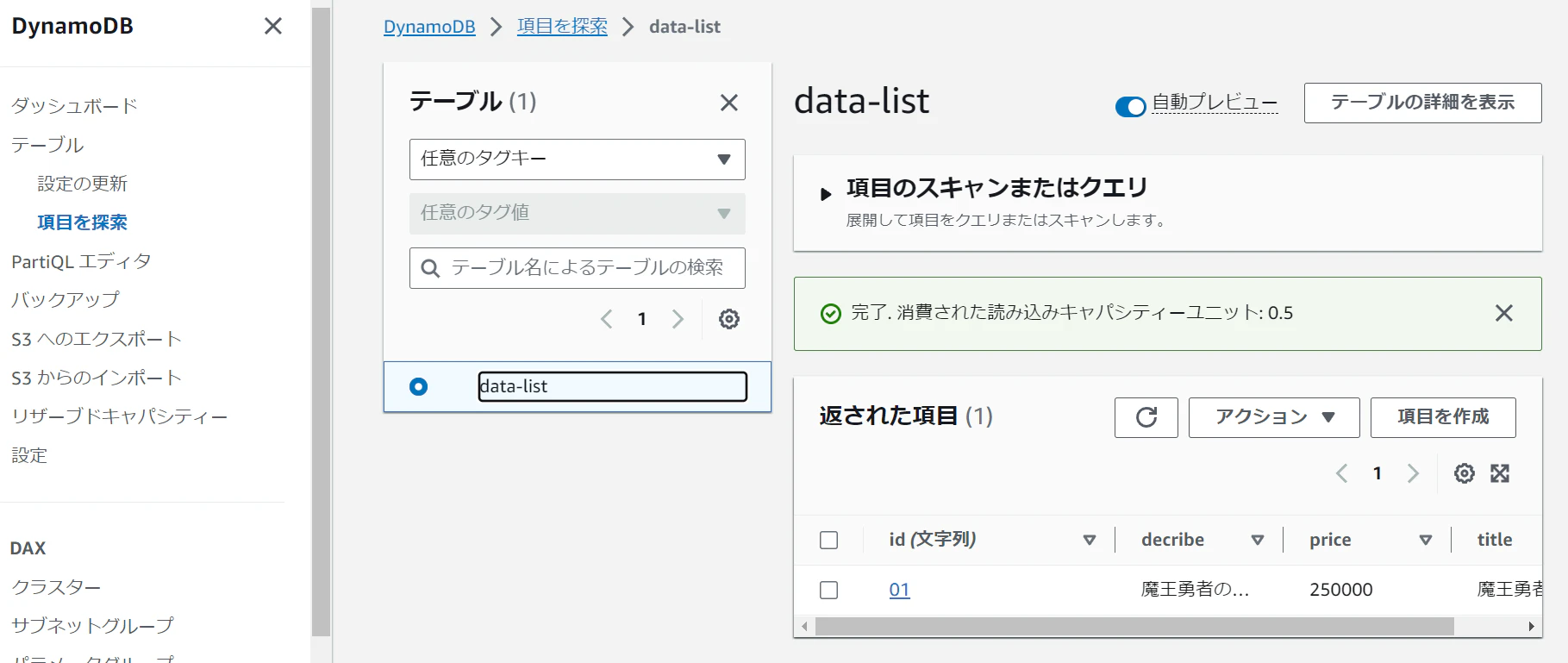Go to previous page of returned items
Viewport: 1568px width, 663px height.
[x=1342, y=473]
